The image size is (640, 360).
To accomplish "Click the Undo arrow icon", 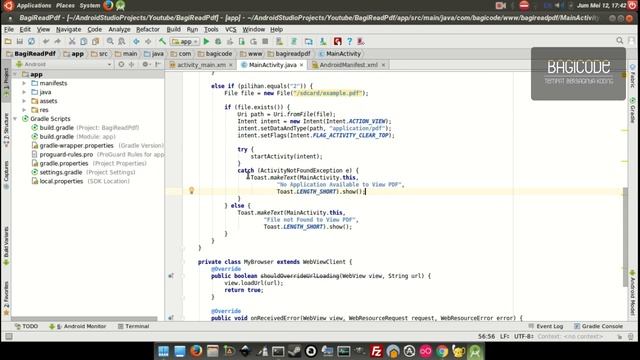I will click(46, 41).
